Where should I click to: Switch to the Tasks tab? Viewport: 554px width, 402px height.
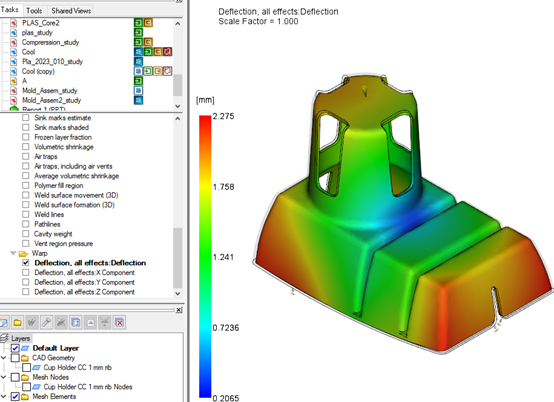tap(10, 10)
